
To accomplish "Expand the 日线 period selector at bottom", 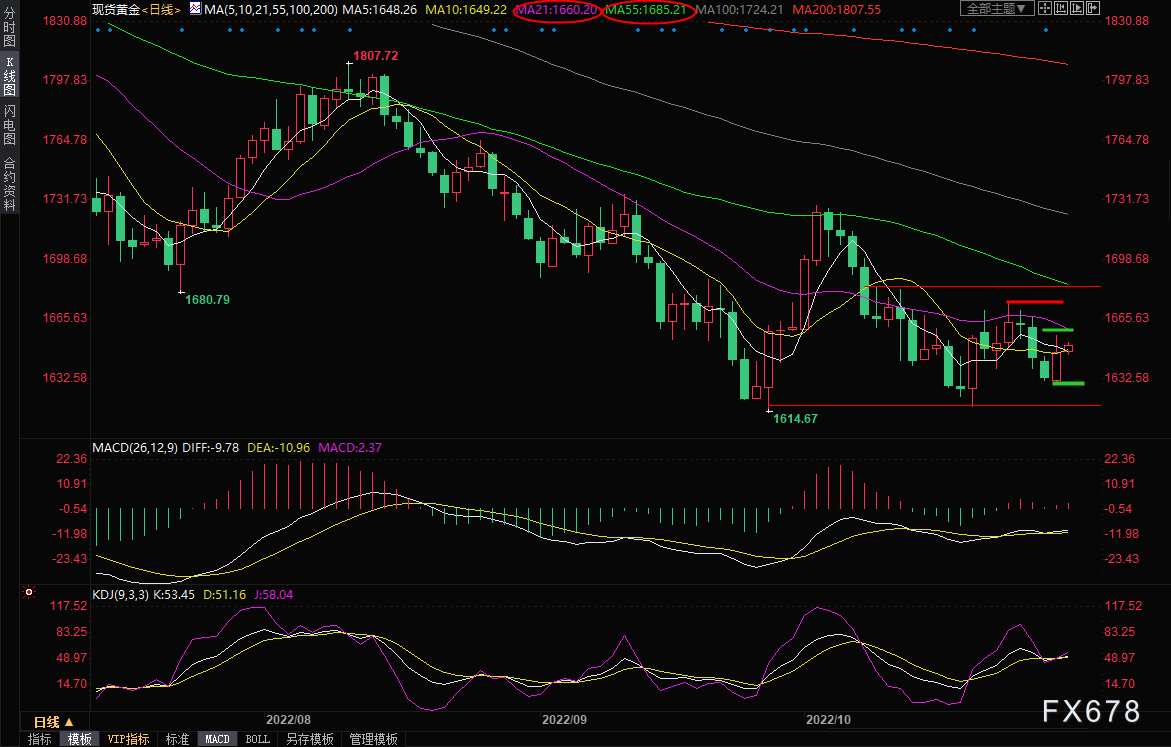I will (54, 722).
